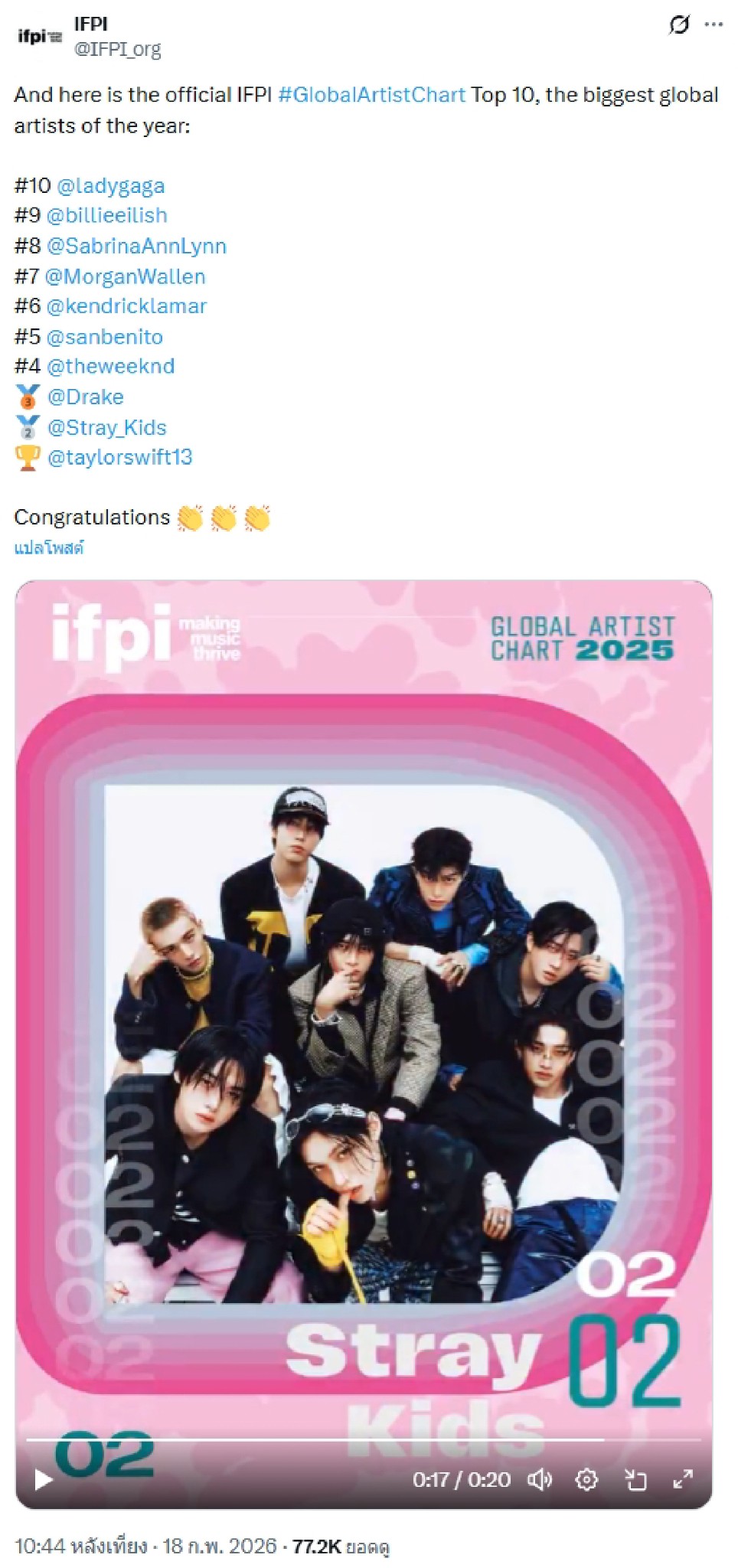Image resolution: width=738 pixels, height=1568 pixels.
Task: Open video settings gear icon
Action: (586, 1480)
